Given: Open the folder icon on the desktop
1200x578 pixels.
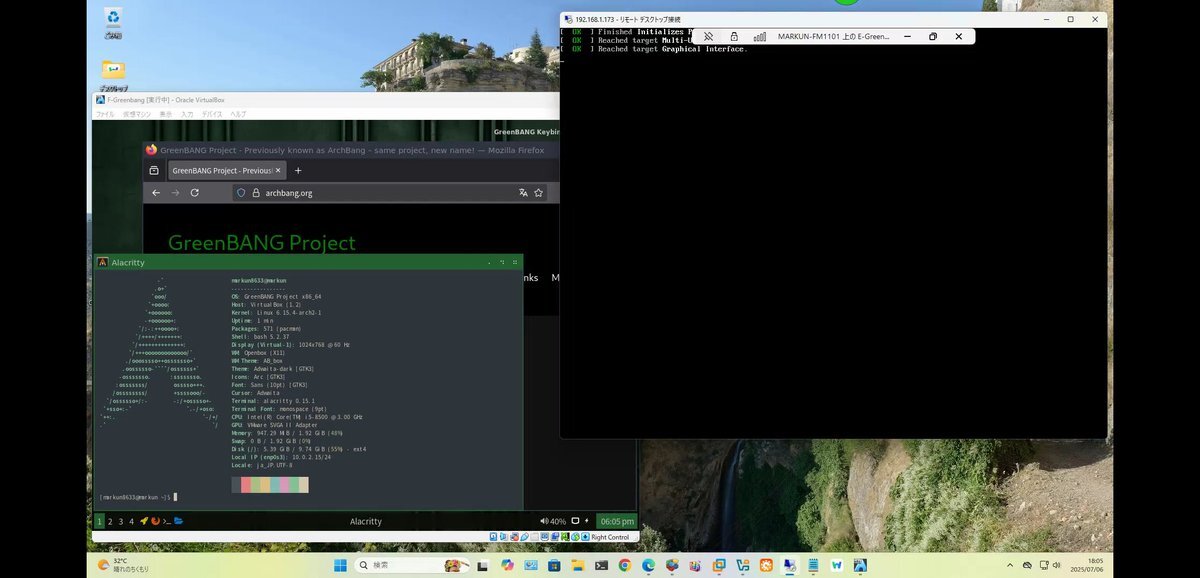Looking at the screenshot, I should coord(113,72).
